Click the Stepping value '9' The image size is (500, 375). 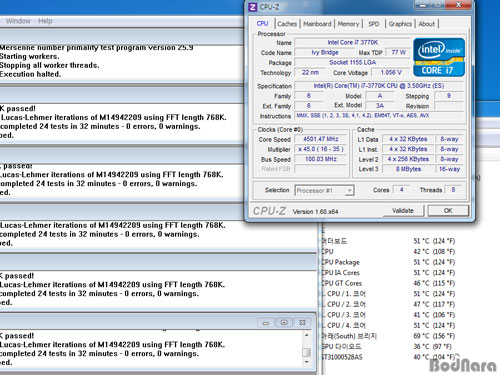449,96
